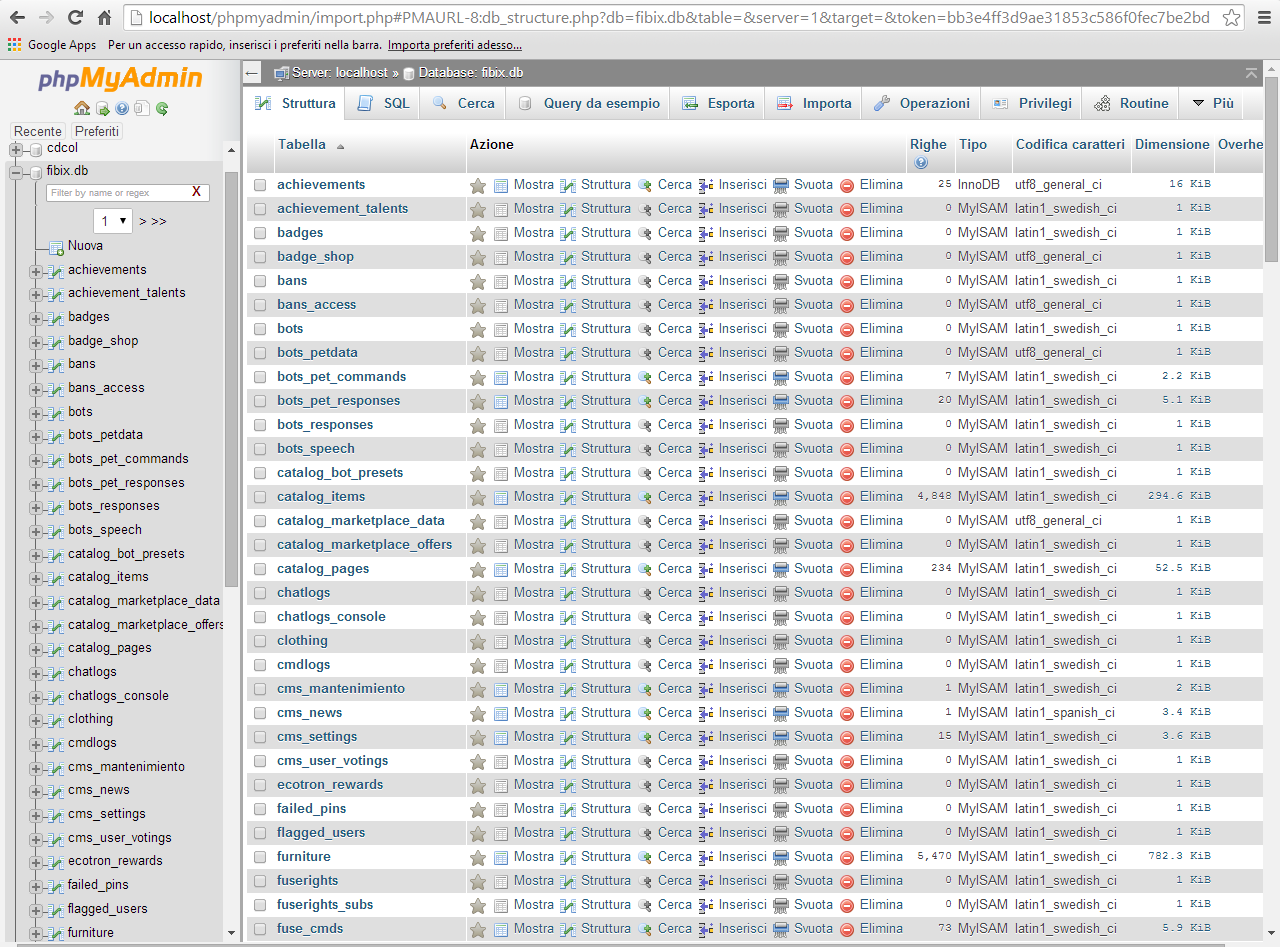Screen dimensions: 1280x947
Task: Click Mostra browse icon in bans row
Action: 502,281
